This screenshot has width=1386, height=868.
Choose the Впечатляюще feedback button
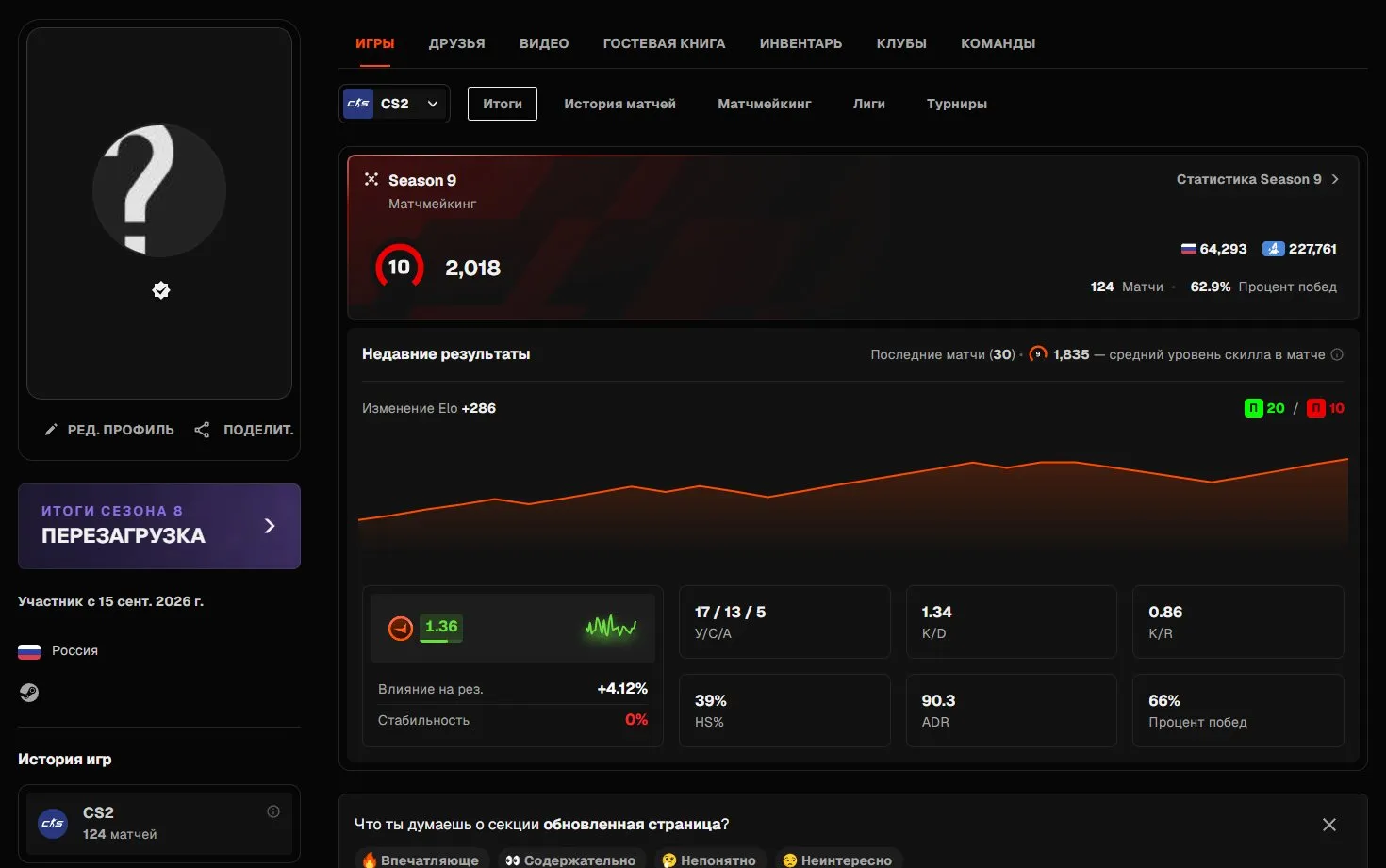(421, 860)
